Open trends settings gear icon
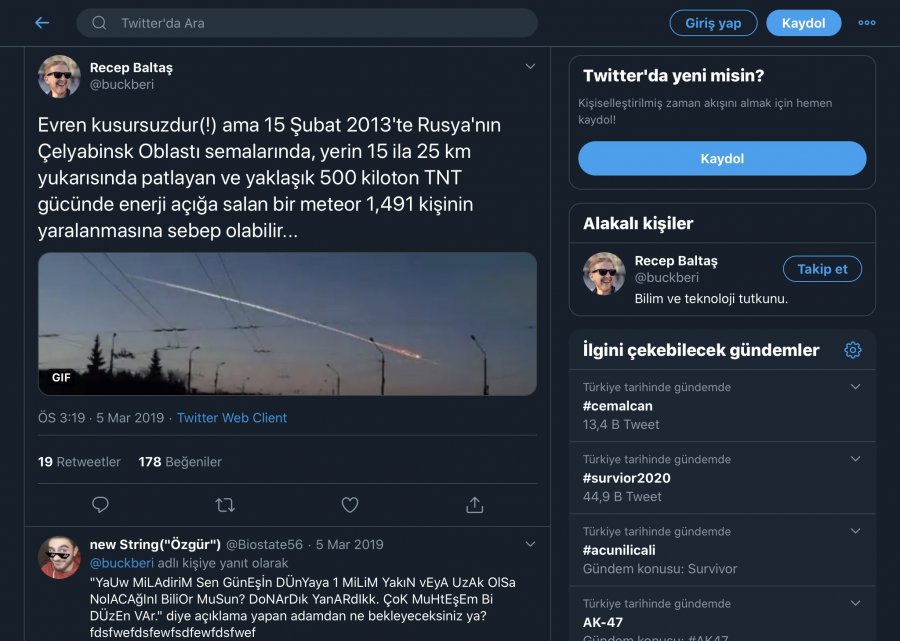Image resolution: width=900 pixels, height=641 pixels. tap(853, 350)
